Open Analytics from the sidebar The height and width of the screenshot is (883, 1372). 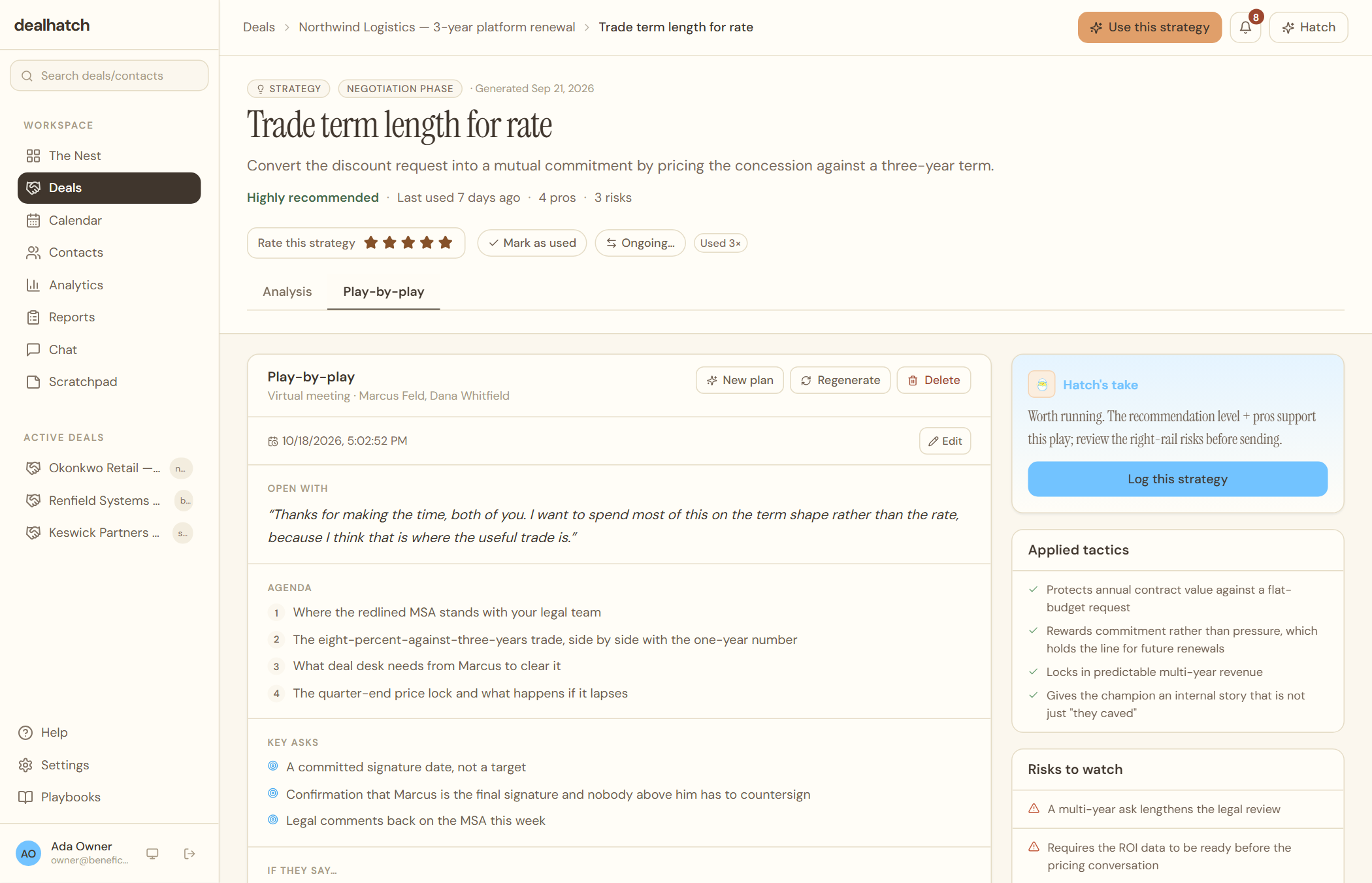pos(109,285)
